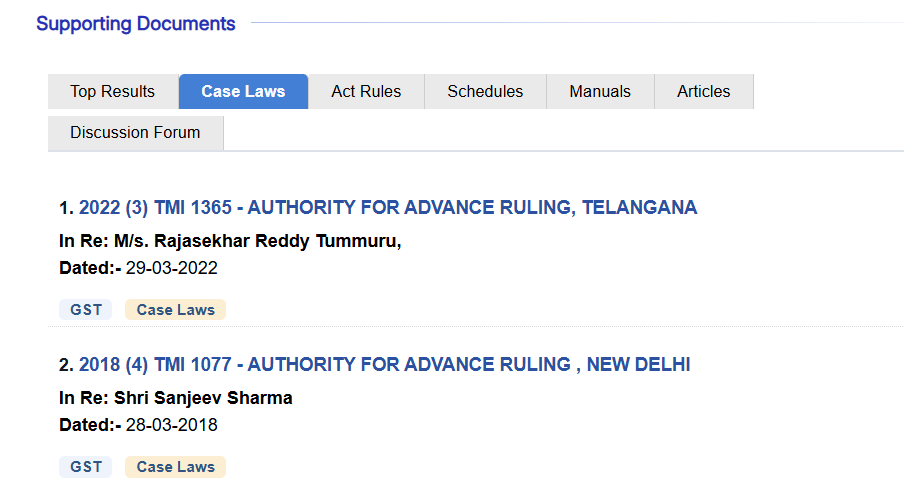Open the 2022 (3) TMI 1365 Telangana ruling
Image resolution: width=904 pixels, height=483 pixels.
coord(387,208)
